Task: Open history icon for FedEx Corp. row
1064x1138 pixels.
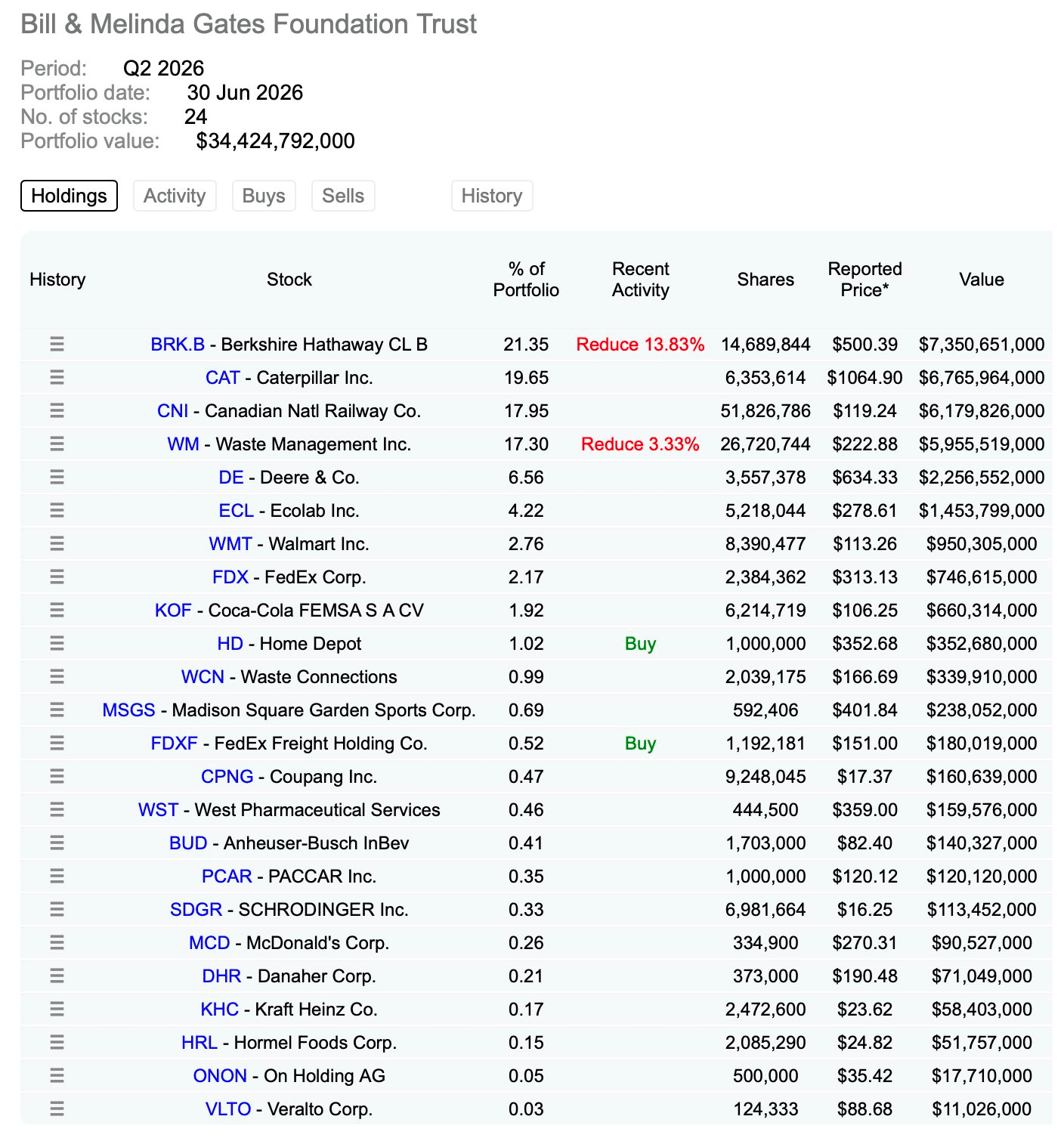Action: 57,577
